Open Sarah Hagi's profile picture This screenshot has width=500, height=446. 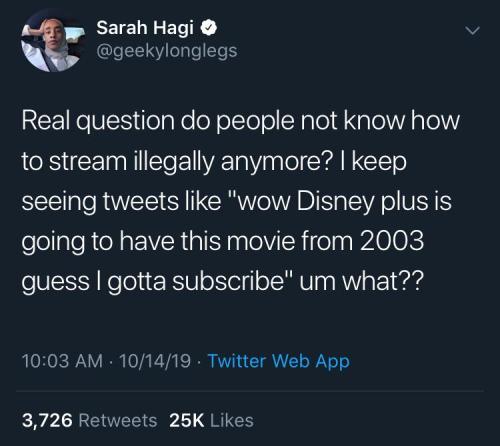pos(52,42)
